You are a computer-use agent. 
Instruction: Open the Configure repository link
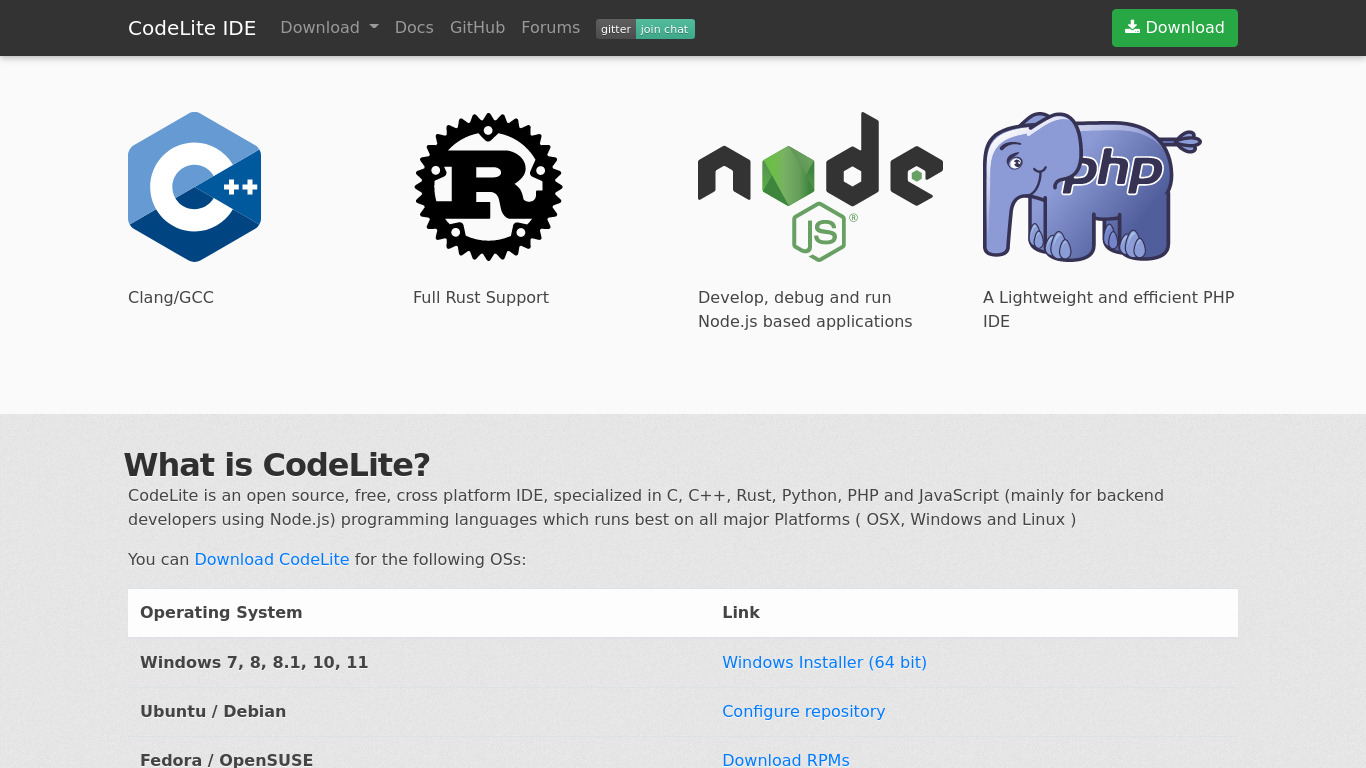[x=803, y=711]
